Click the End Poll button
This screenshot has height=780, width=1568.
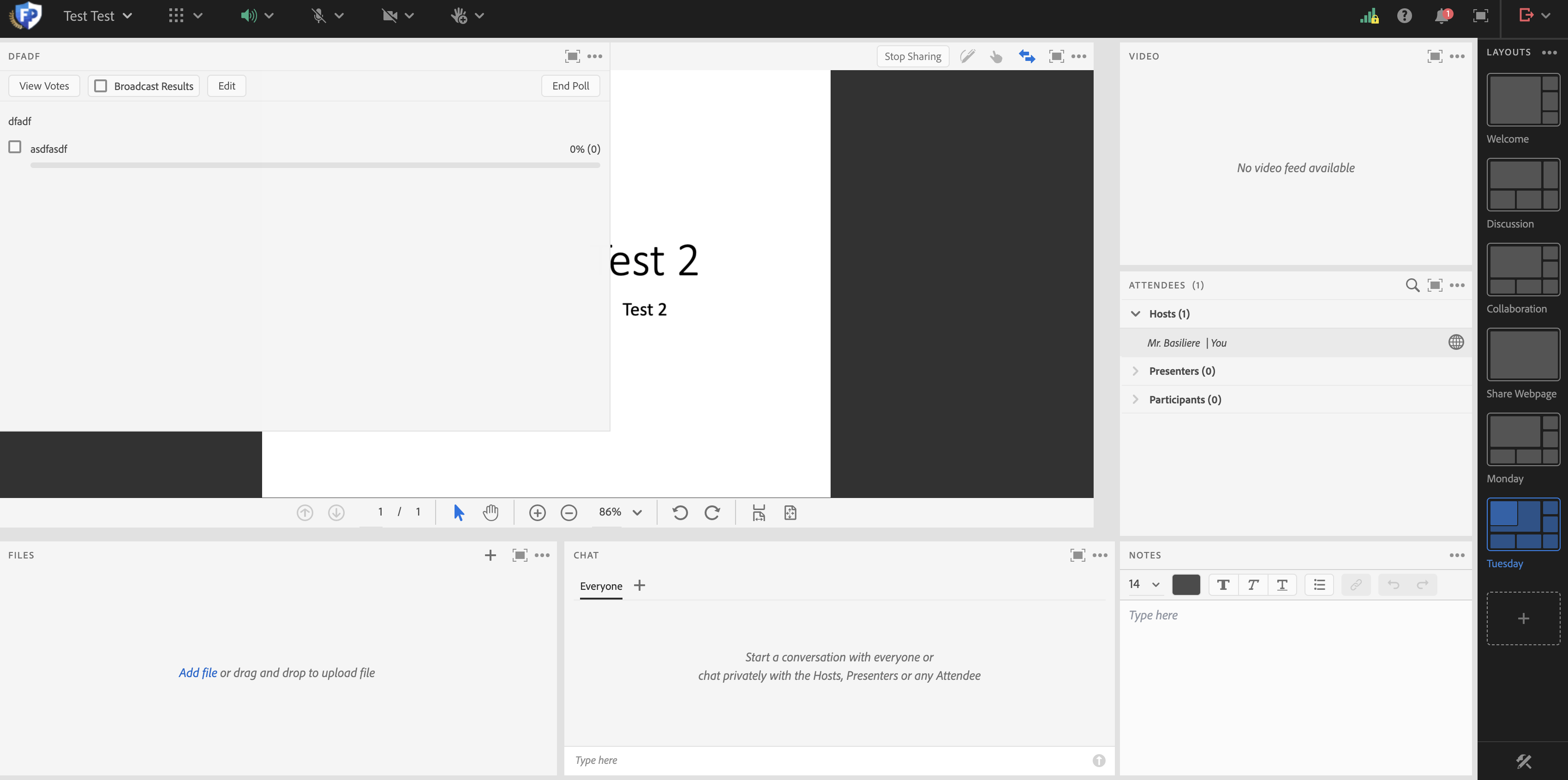click(x=570, y=86)
